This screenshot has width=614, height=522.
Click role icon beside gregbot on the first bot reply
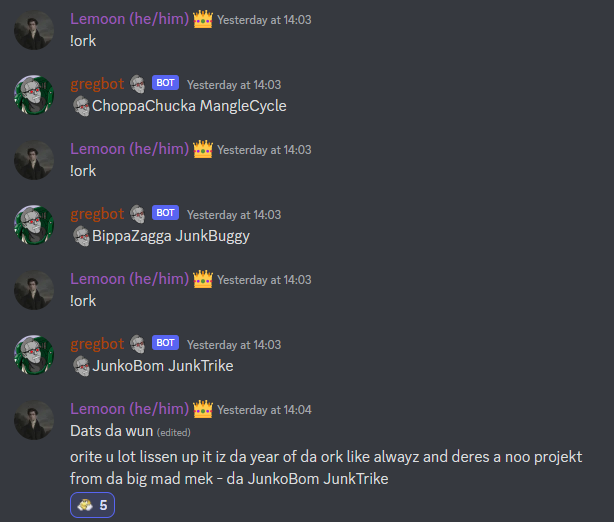point(137,84)
